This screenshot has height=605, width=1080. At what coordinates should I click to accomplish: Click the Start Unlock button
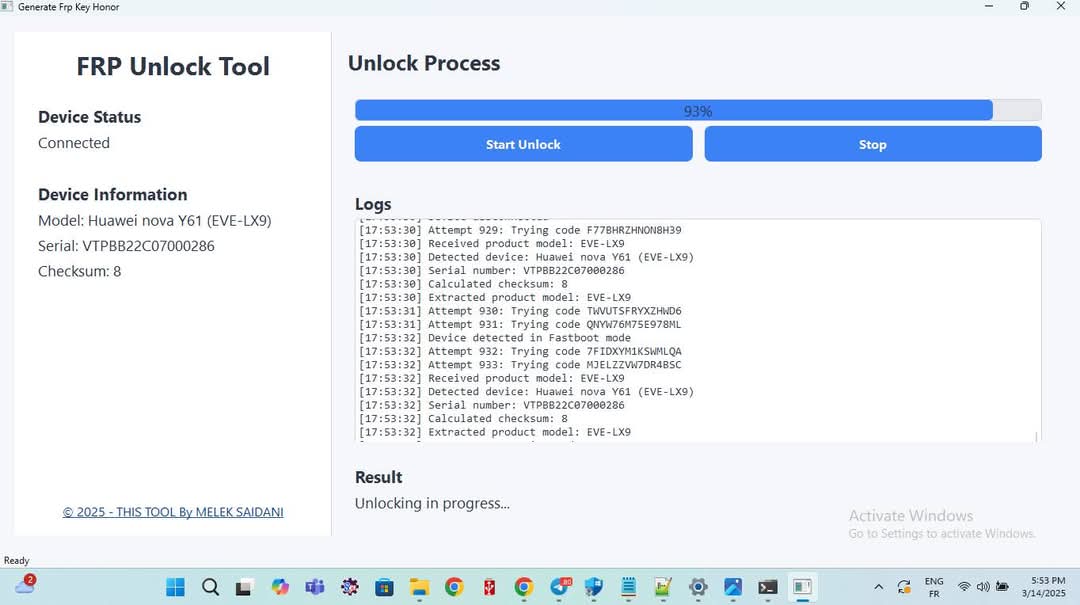(x=523, y=144)
